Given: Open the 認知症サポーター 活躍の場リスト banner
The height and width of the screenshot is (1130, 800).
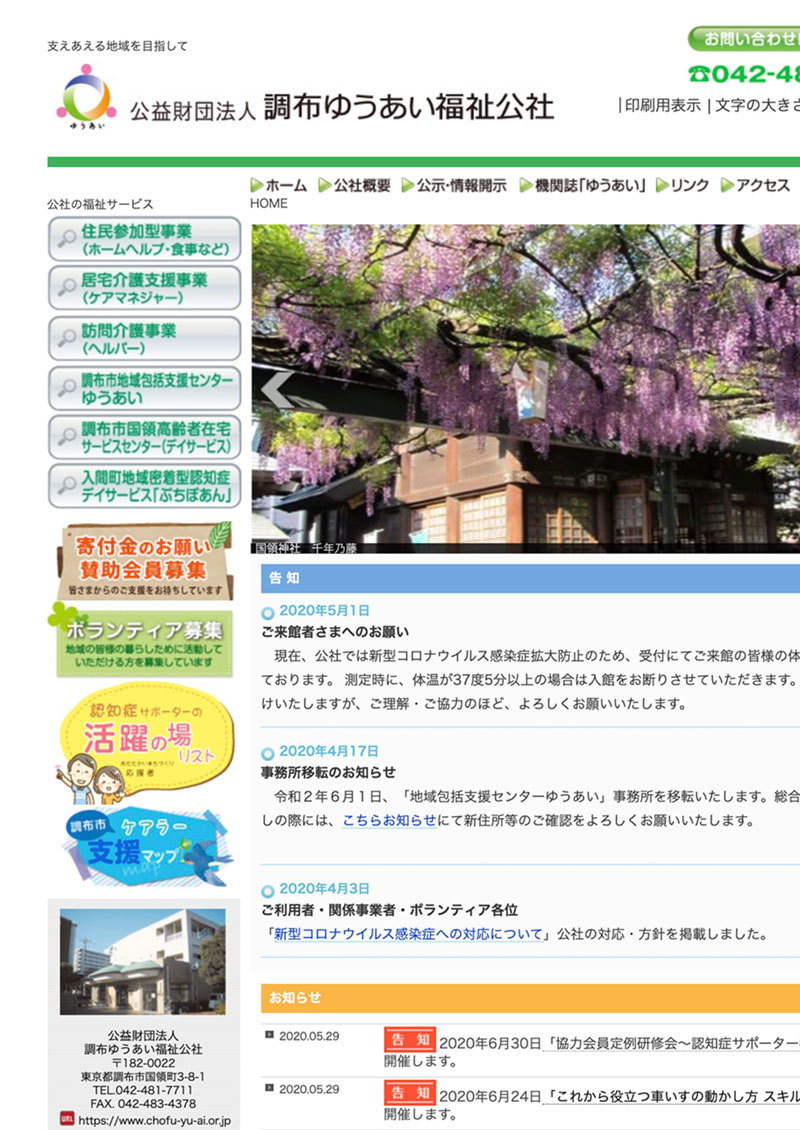Looking at the screenshot, I should click(145, 744).
